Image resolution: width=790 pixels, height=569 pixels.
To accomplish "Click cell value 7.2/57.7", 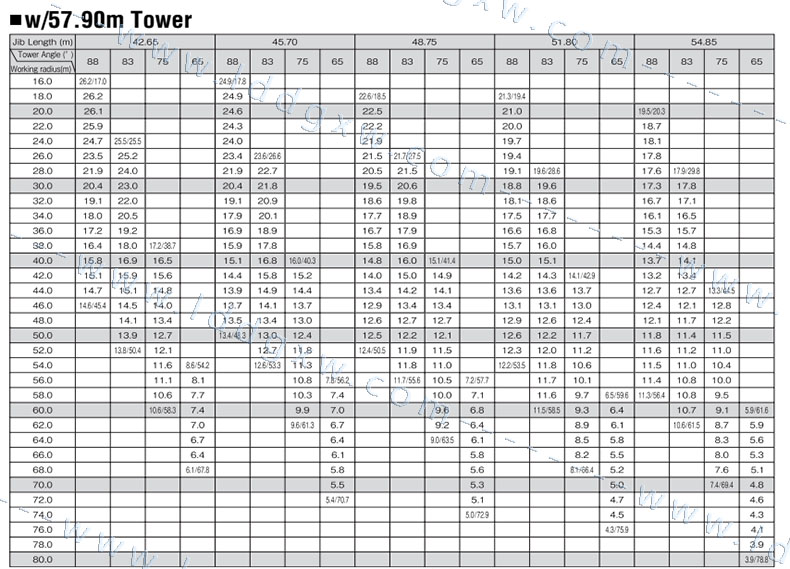I will pyautogui.click(x=477, y=381).
